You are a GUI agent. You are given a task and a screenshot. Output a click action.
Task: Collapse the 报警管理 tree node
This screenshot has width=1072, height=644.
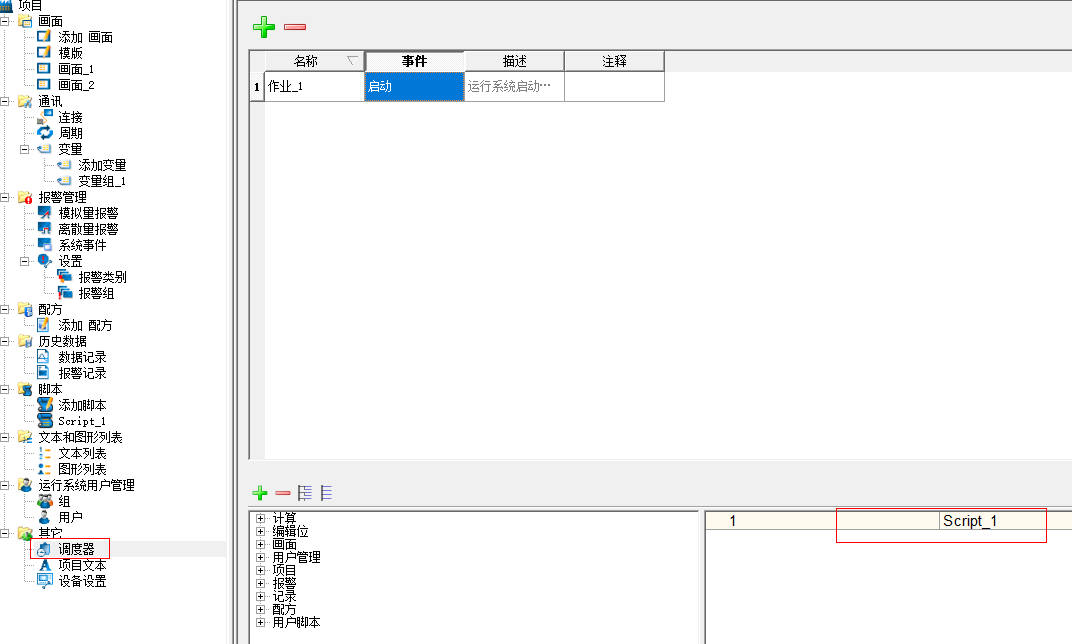pyautogui.click(x=5, y=197)
